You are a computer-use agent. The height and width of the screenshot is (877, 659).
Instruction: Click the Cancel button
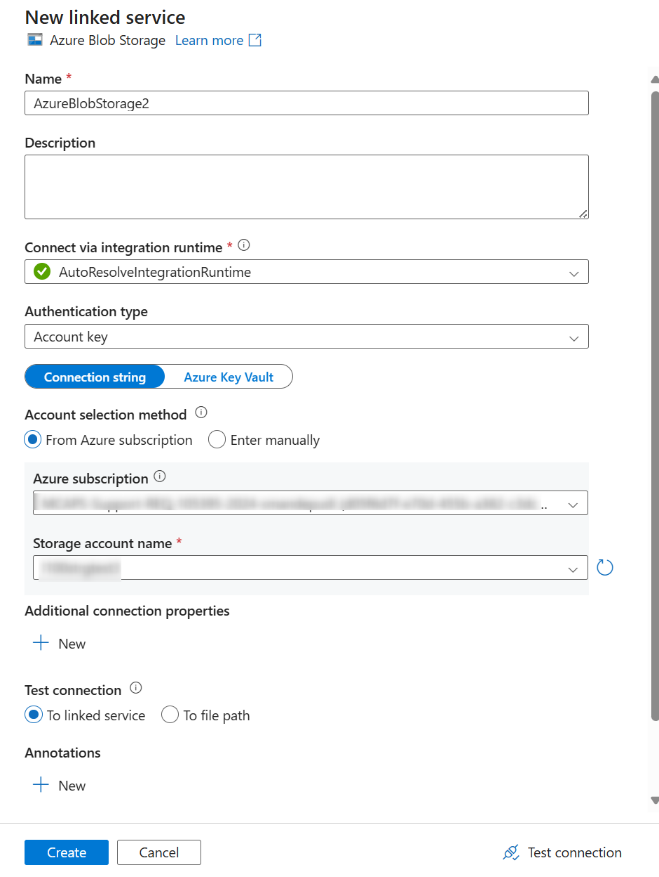159,852
